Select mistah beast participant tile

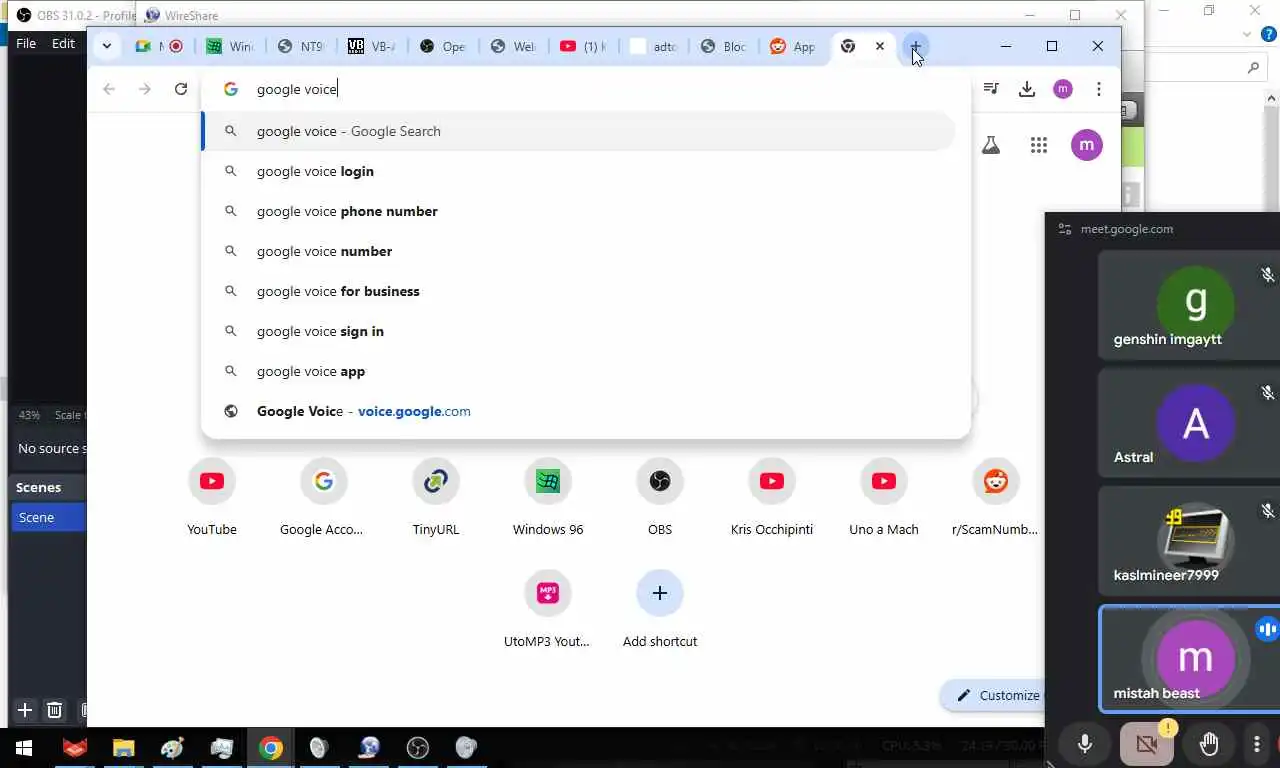tap(1189, 658)
